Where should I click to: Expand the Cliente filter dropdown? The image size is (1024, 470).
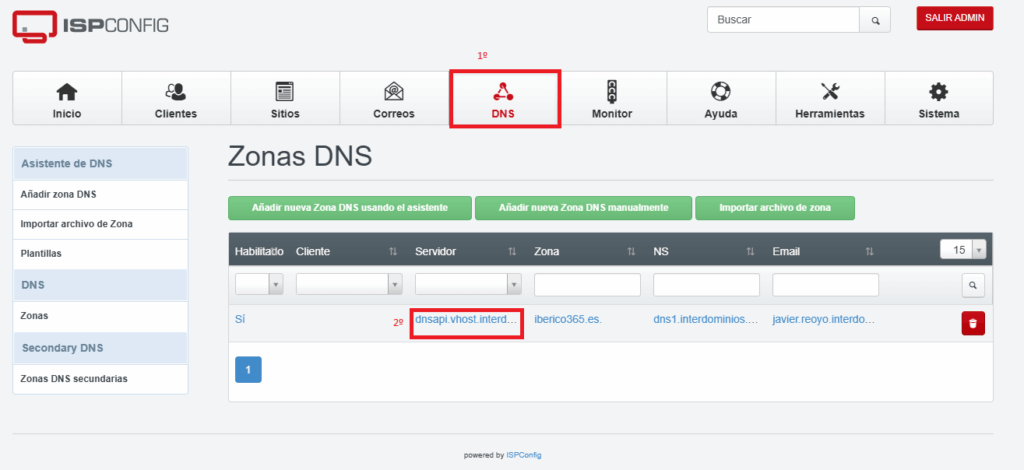click(x=349, y=285)
